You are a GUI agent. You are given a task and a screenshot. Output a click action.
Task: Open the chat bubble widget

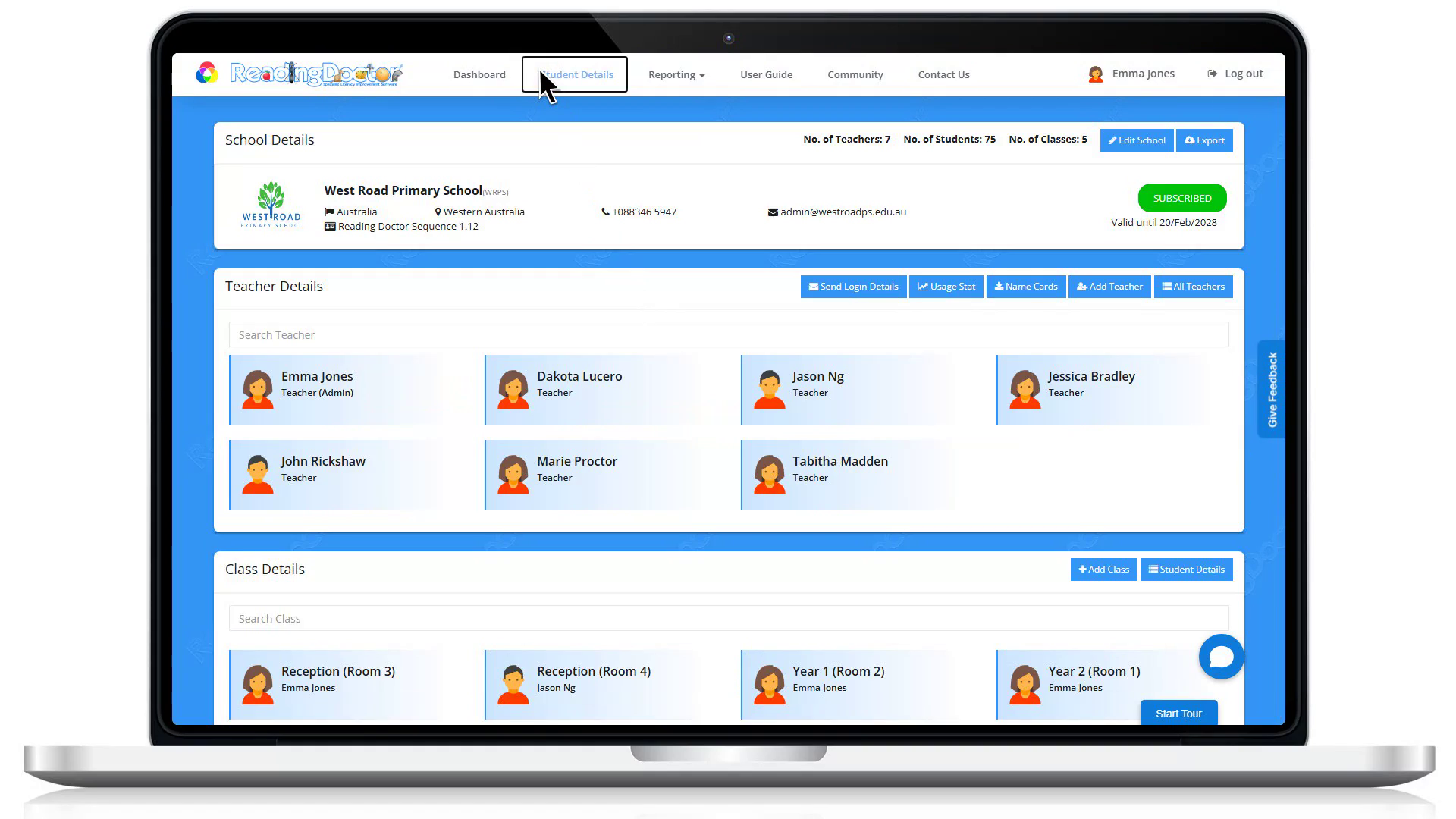(x=1221, y=657)
